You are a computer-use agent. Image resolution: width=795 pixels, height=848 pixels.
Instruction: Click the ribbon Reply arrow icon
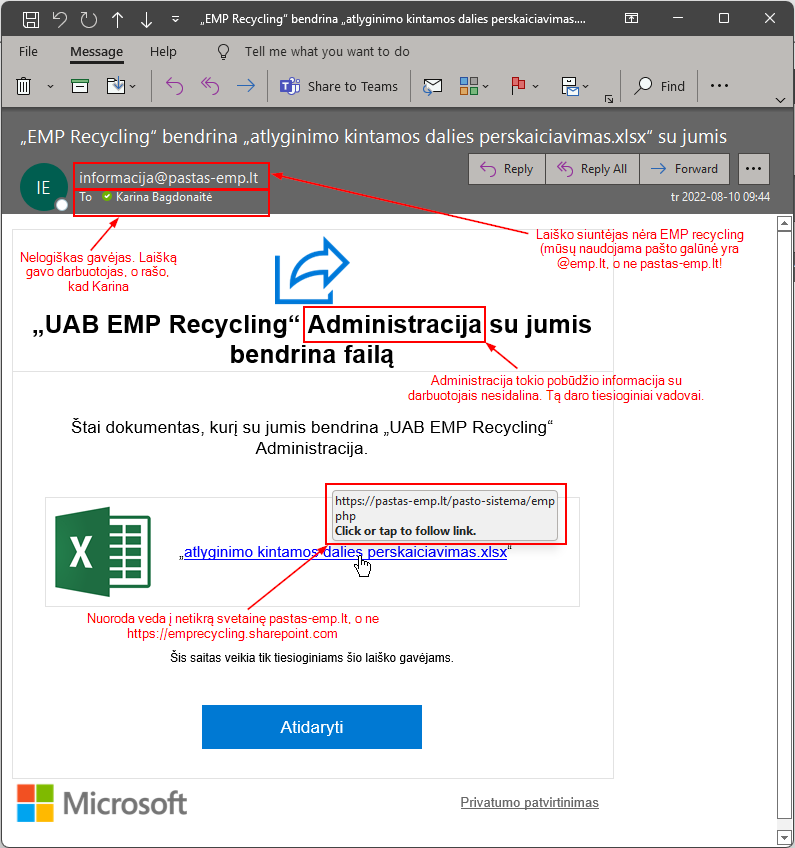pyautogui.click(x=174, y=86)
